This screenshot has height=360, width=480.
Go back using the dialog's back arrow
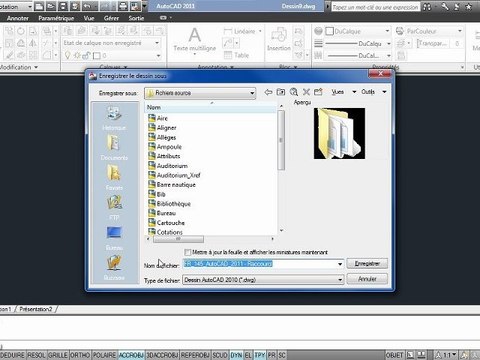pyautogui.click(x=268, y=92)
